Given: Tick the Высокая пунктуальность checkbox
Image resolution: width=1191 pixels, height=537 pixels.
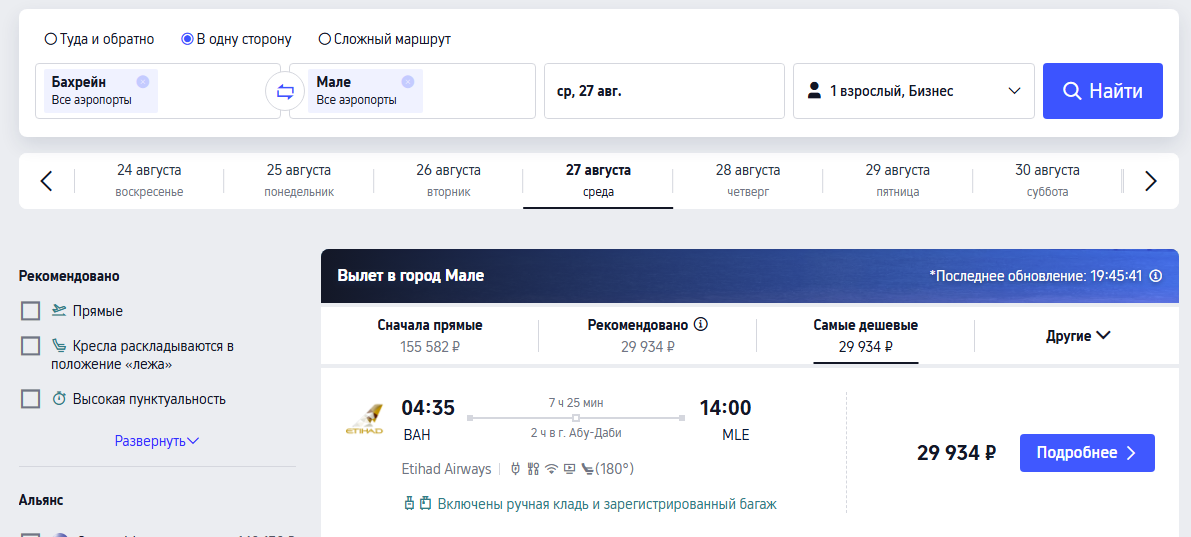Looking at the screenshot, I should click(x=30, y=399).
